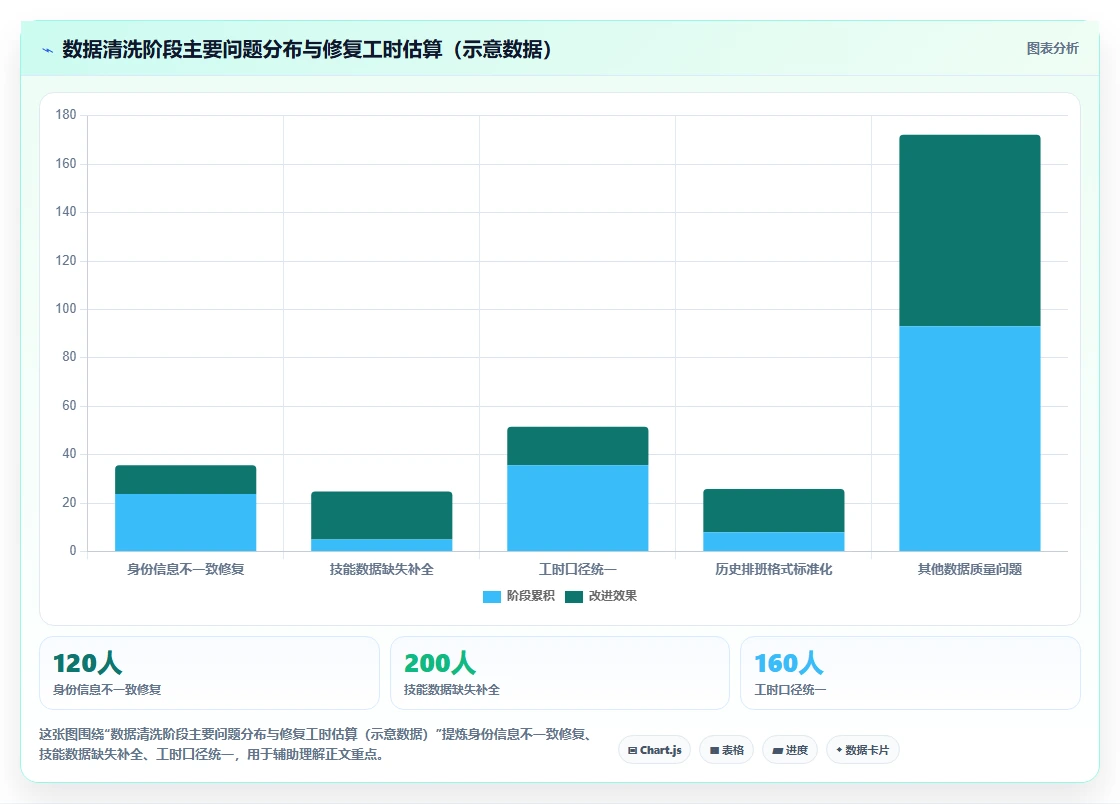Toggle the 改进效果 legend swatch
Viewport: 1120px width, 804px height.
click(574, 596)
